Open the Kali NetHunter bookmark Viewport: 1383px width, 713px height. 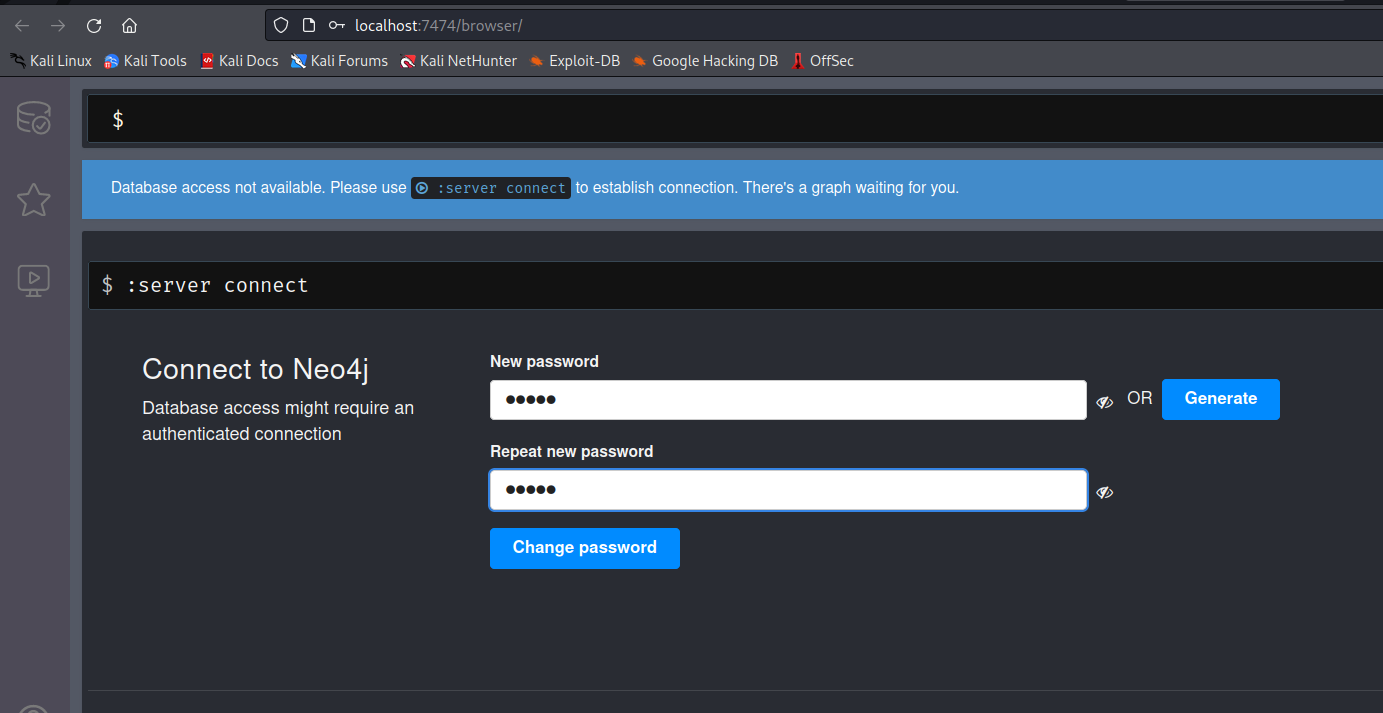tap(458, 61)
